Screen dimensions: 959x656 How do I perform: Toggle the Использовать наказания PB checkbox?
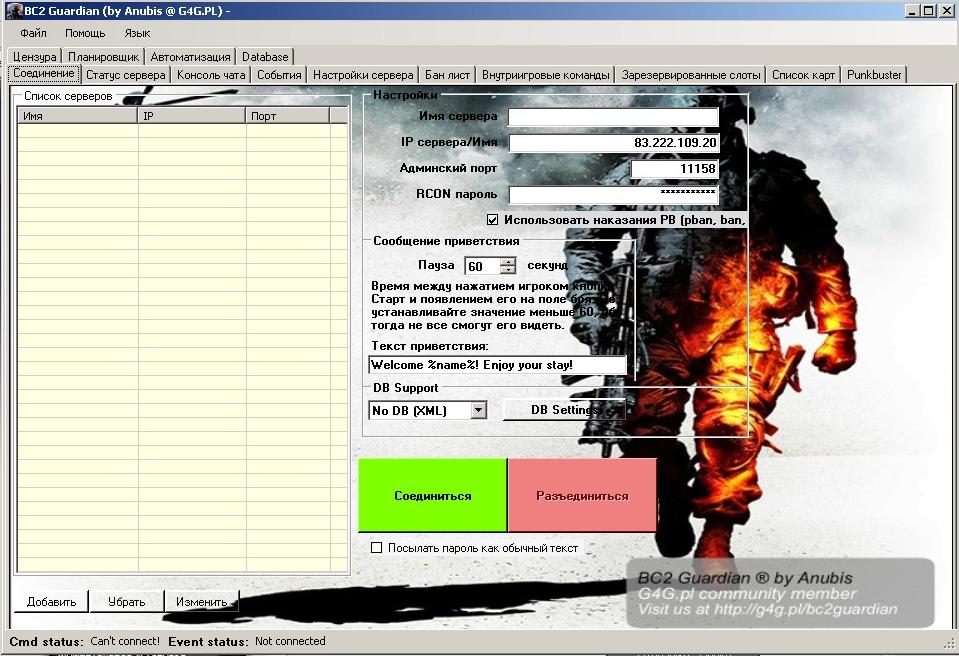click(x=492, y=219)
